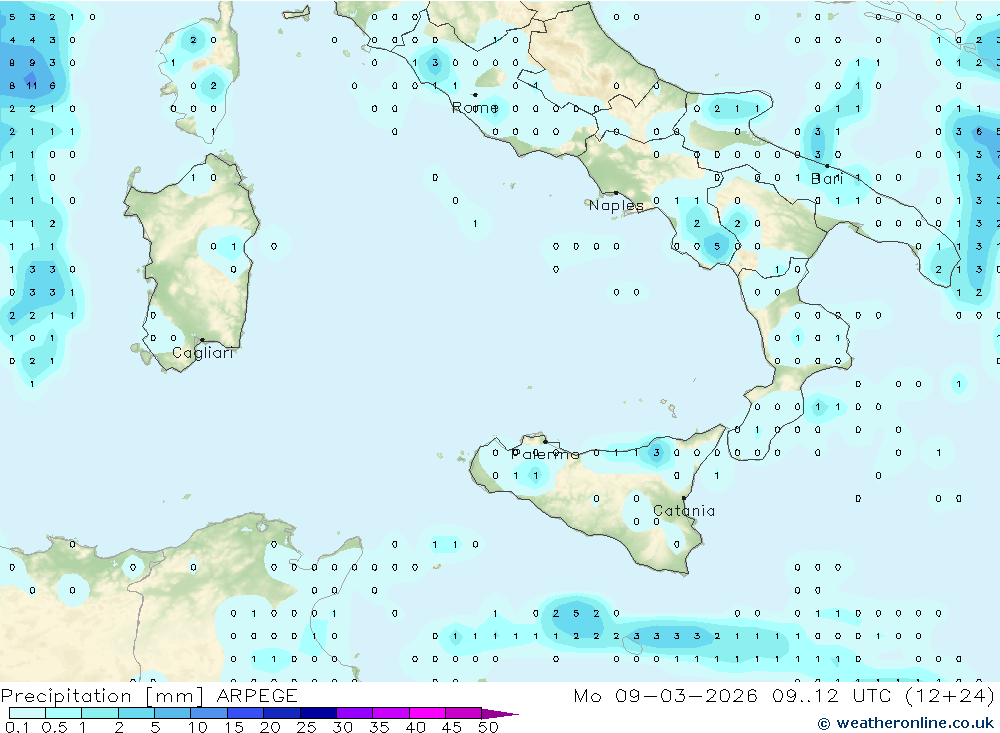This screenshot has height=733, width=1000.
Task: Click the date '09-03-2026' in the footer
Action: [686, 695]
